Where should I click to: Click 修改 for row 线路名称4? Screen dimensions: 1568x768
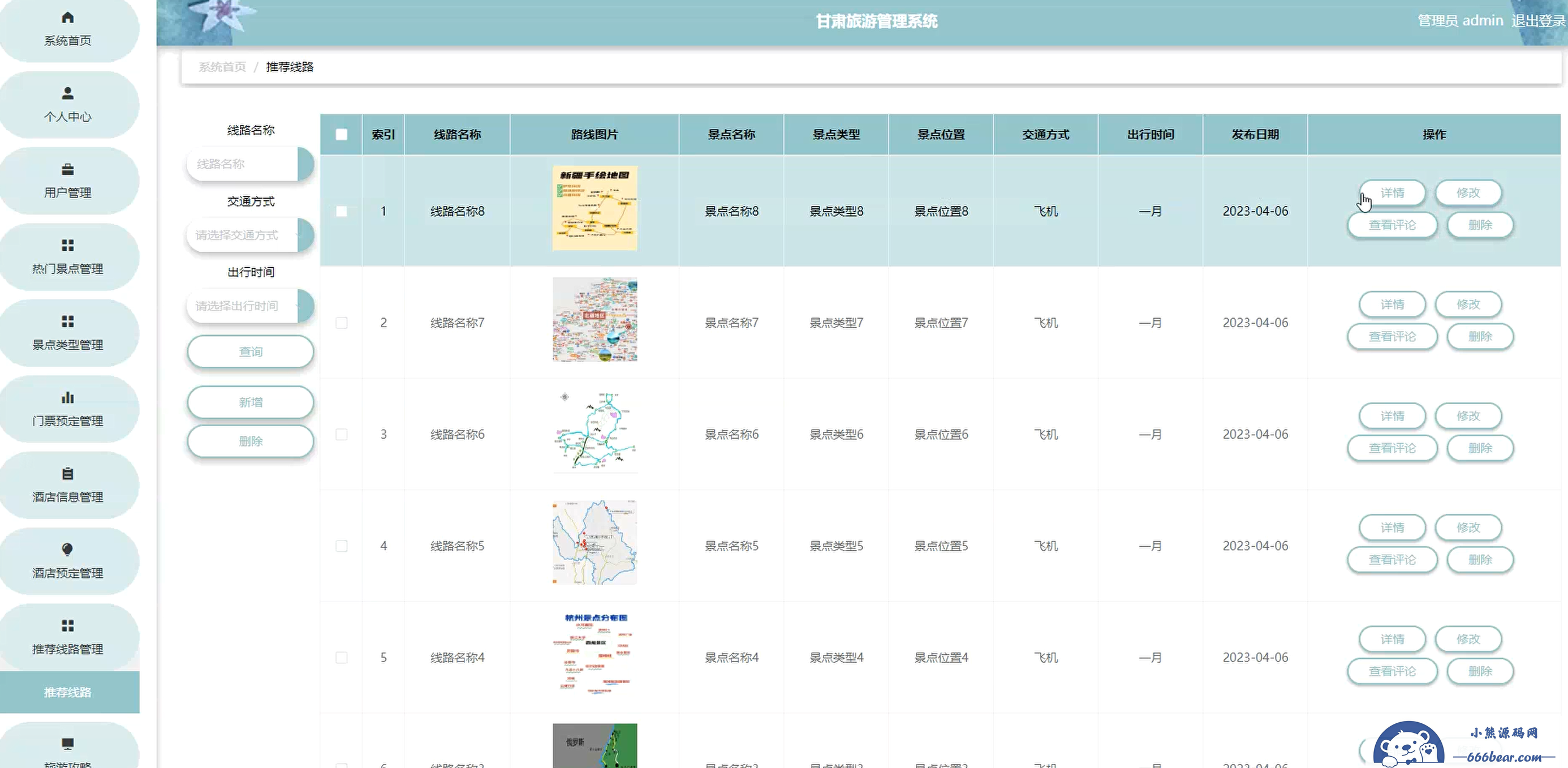(x=1468, y=638)
